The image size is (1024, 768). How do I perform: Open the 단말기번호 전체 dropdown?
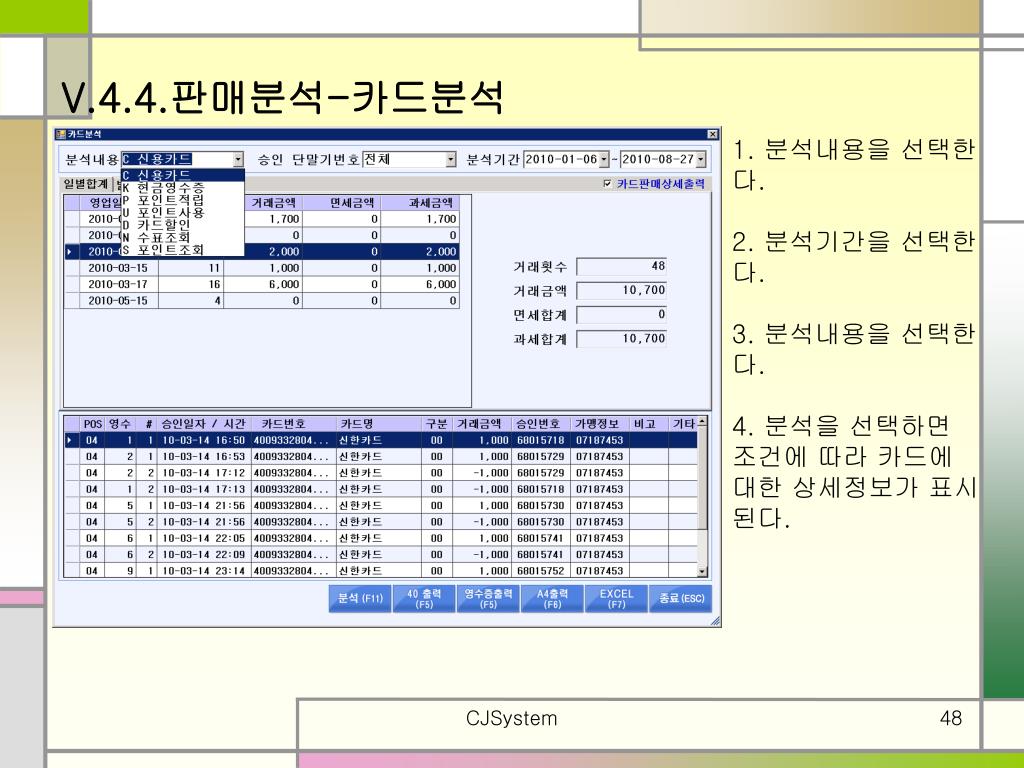(451, 159)
